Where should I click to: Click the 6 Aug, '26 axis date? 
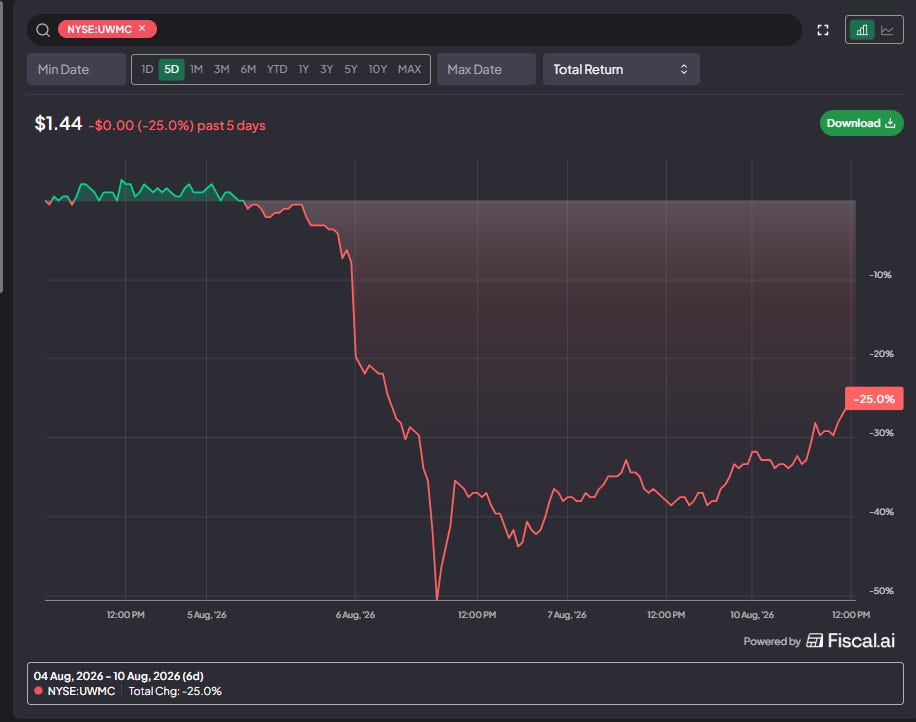coord(355,615)
